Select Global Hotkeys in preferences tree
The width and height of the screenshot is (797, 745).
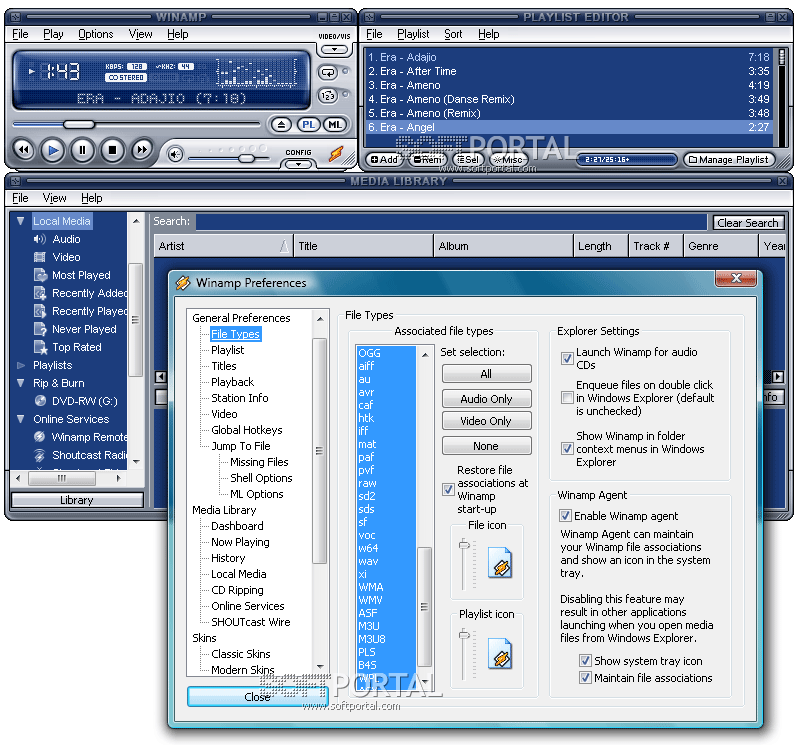247,430
